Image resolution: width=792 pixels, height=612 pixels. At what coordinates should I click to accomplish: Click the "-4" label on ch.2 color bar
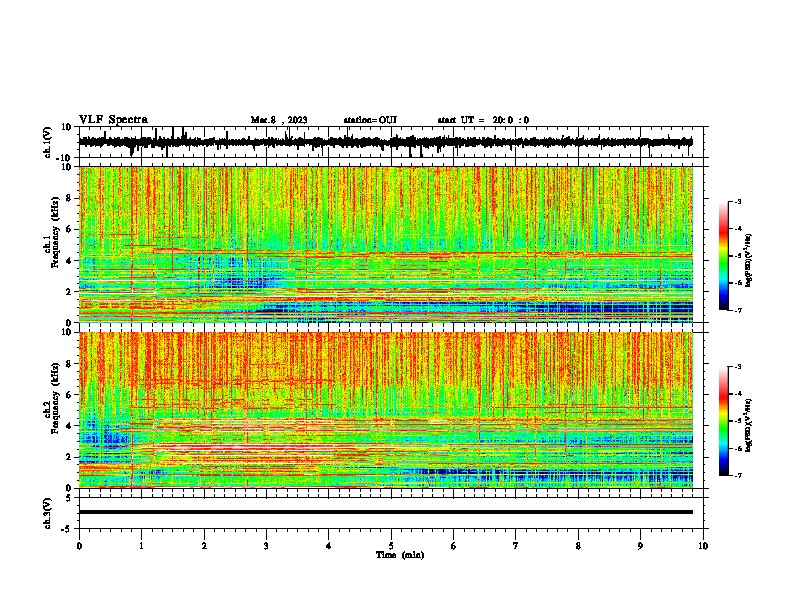[737, 394]
